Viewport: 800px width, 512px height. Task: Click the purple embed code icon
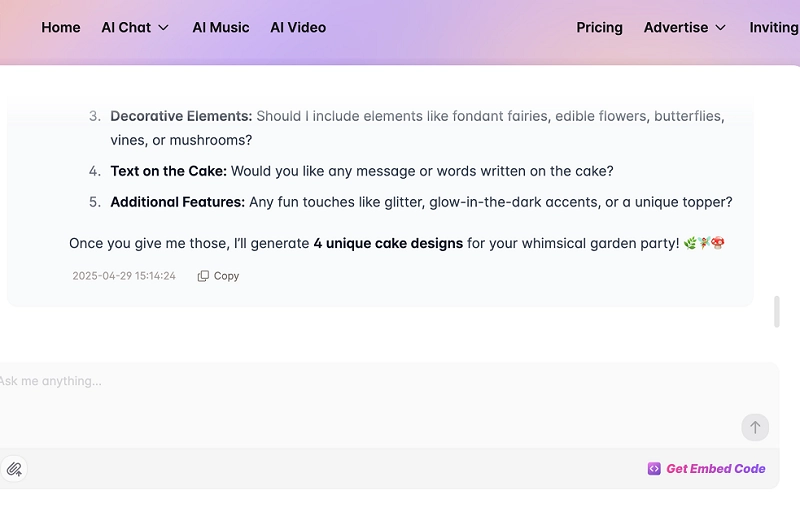click(x=654, y=468)
